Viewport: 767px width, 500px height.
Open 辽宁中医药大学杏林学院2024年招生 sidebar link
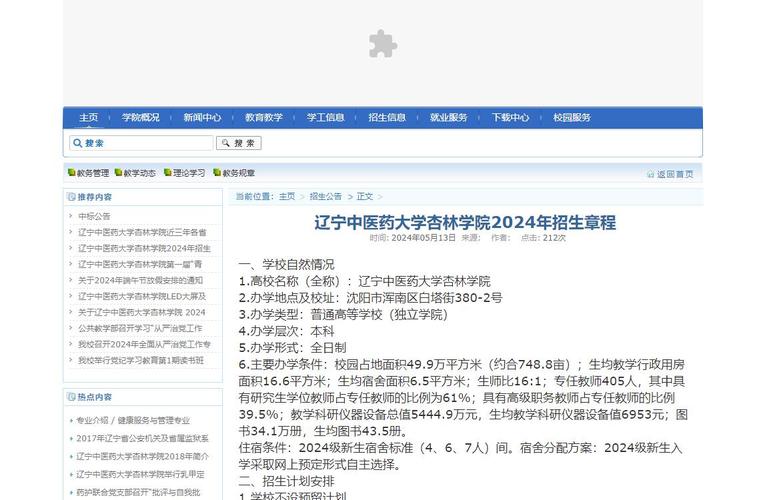coord(144,248)
